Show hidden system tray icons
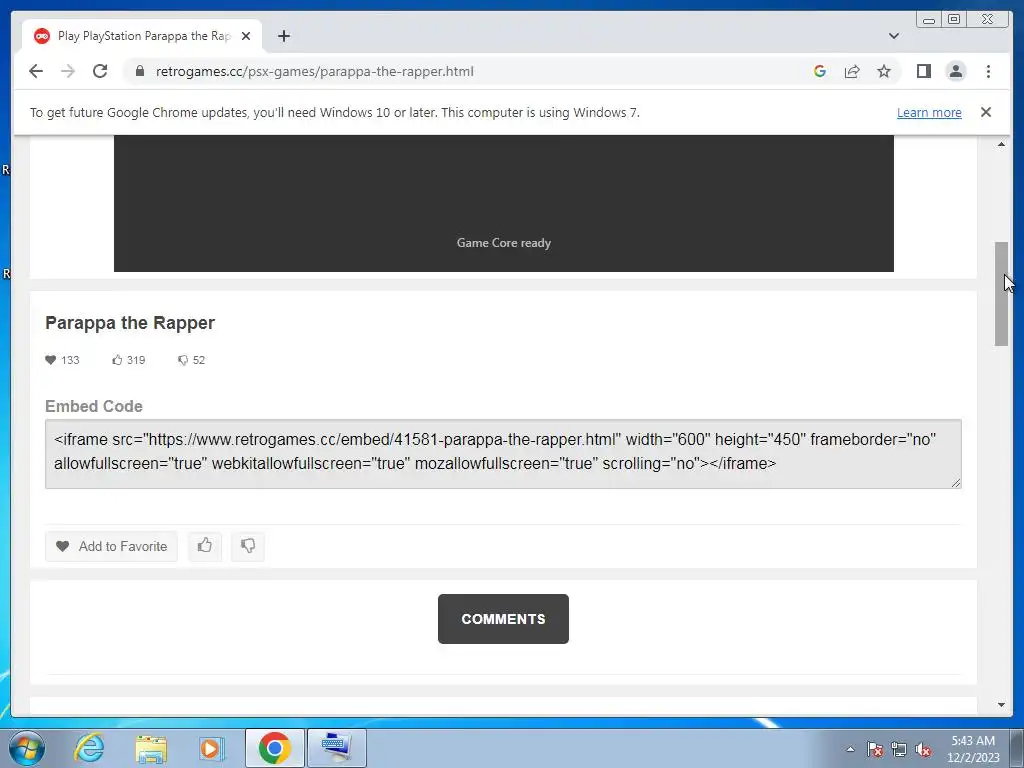The width and height of the screenshot is (1024, 768). tap(850, 749)
